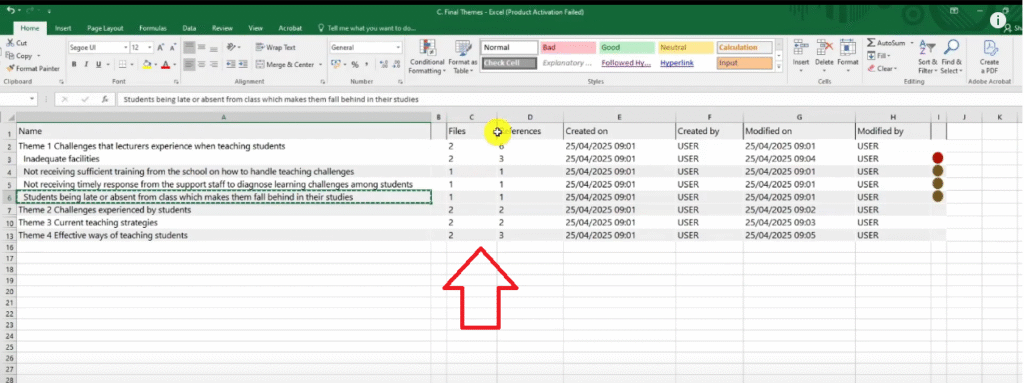Open Format as Table gallery
Screen dimensions: 1024x383
[463, 56]
